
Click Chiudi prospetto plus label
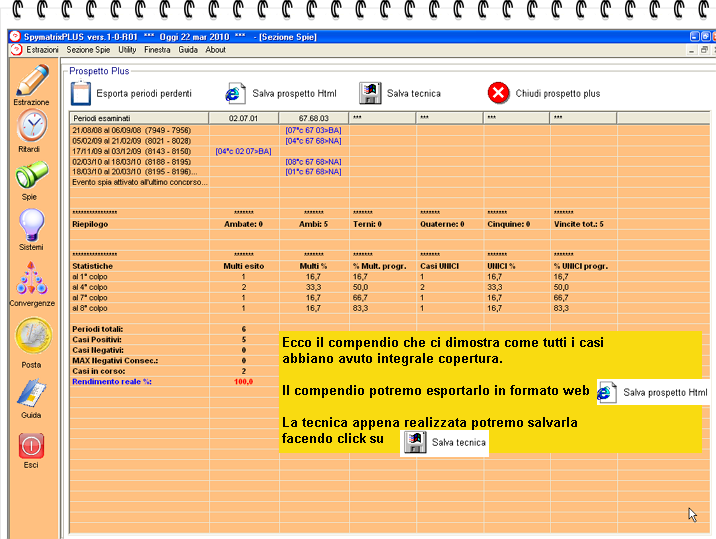coord(558,93)
